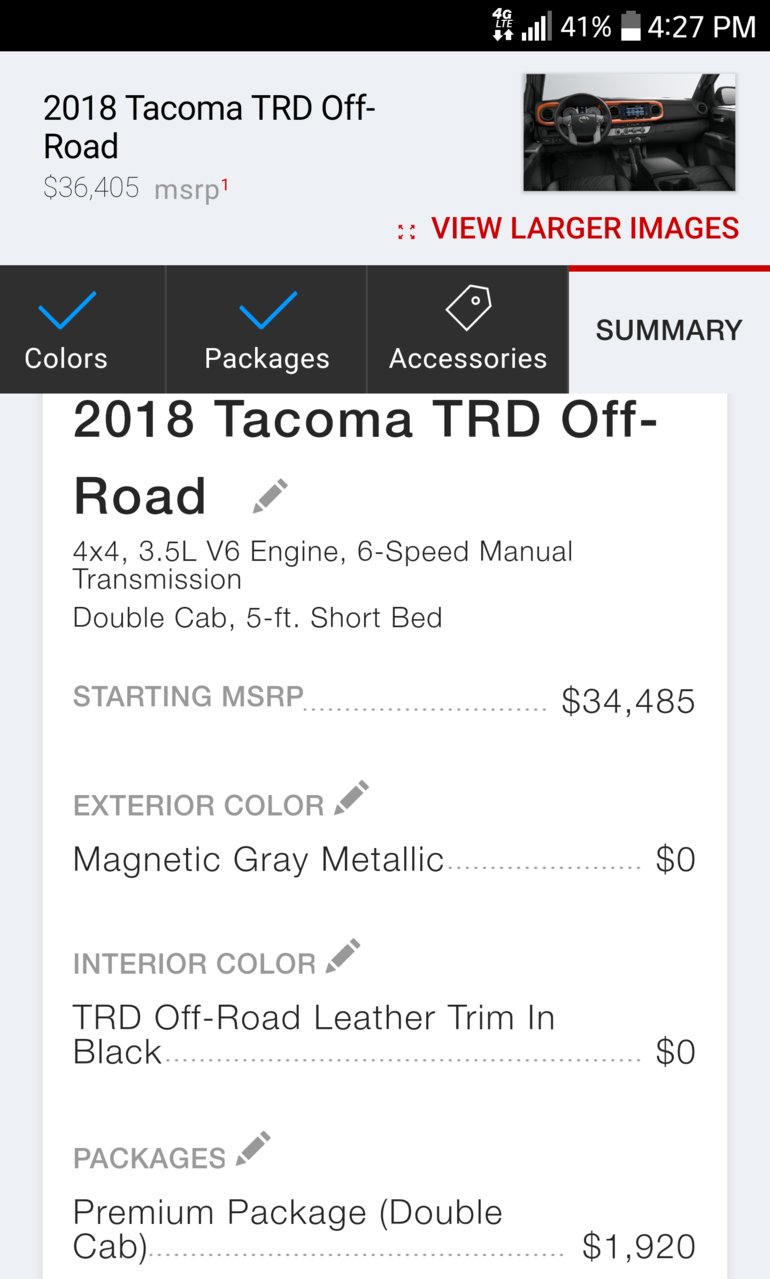
Task: Edit interior color via pencil icon
Action: pyautogui.click(x=343, y=956)
